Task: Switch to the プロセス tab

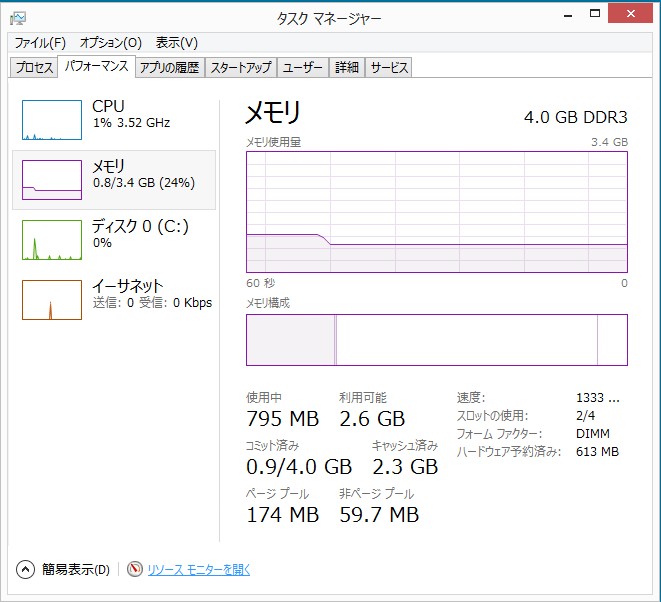Action: [x=34, y=67]
